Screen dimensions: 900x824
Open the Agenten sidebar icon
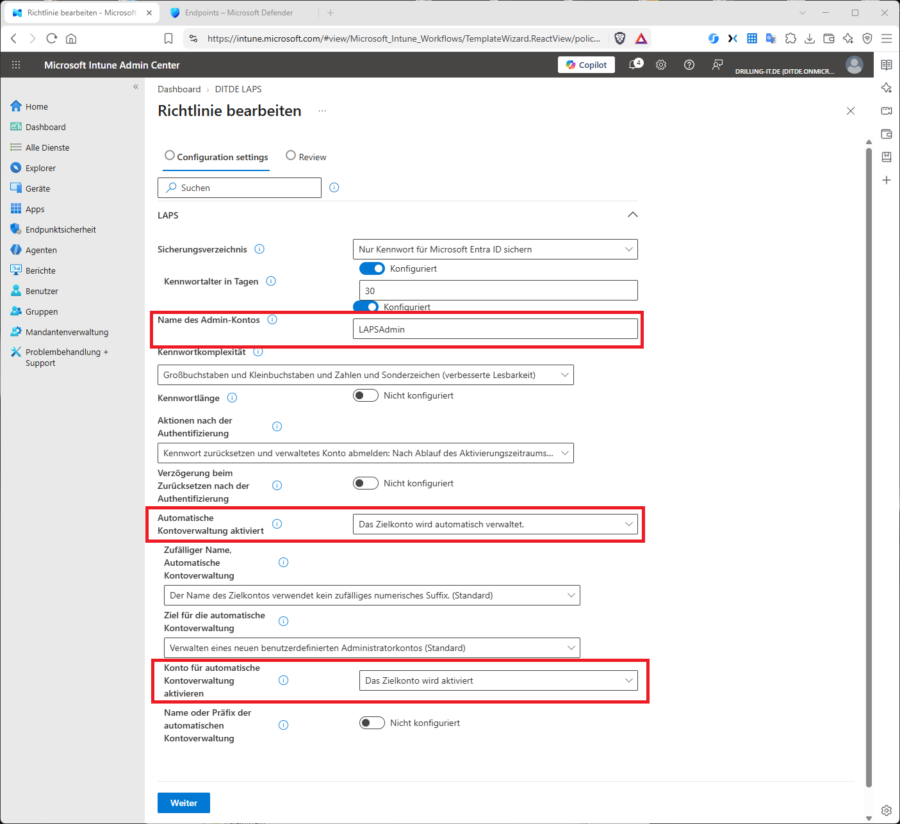pyautogui.click(x=15, y=250)
